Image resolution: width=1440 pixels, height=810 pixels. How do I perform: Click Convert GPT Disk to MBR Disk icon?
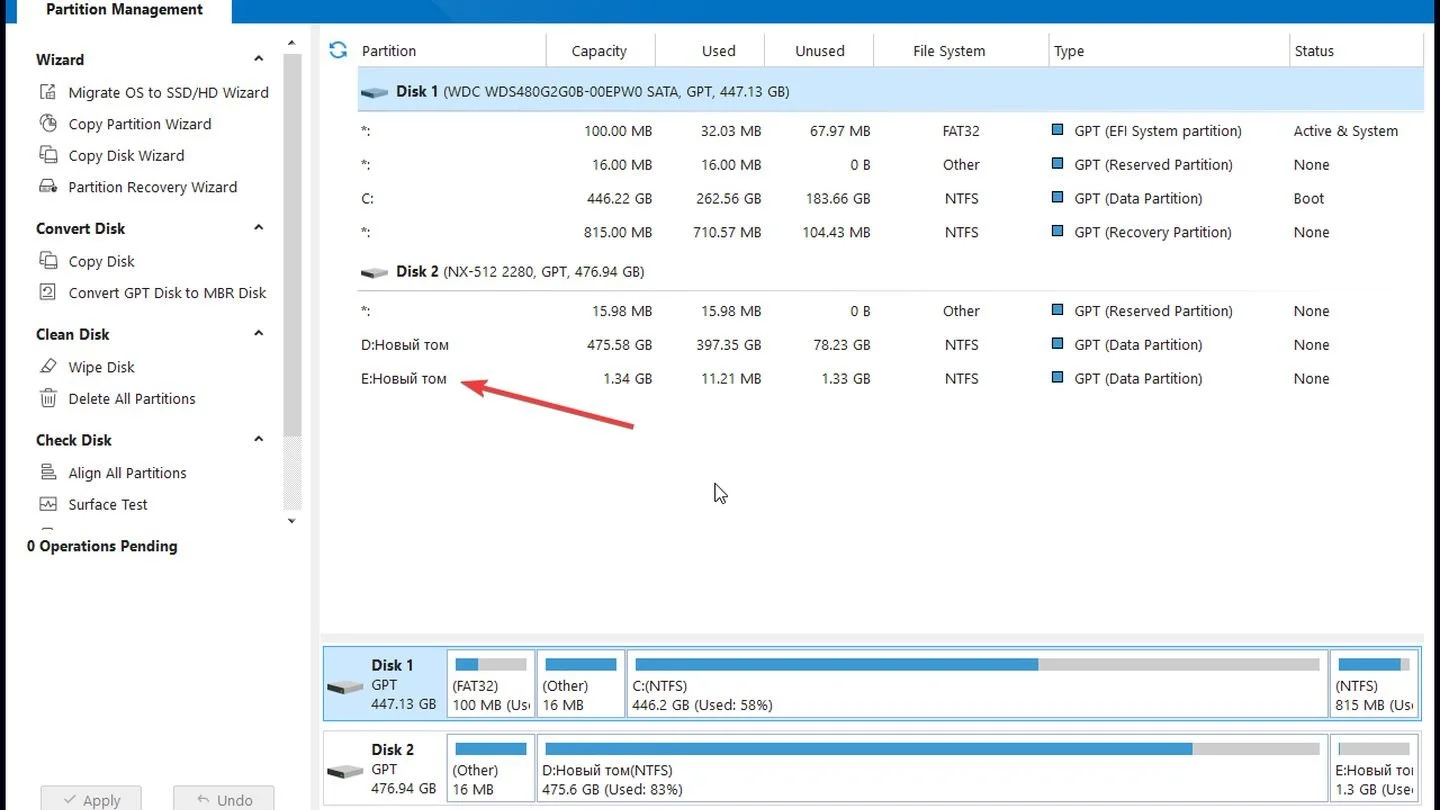47,293
